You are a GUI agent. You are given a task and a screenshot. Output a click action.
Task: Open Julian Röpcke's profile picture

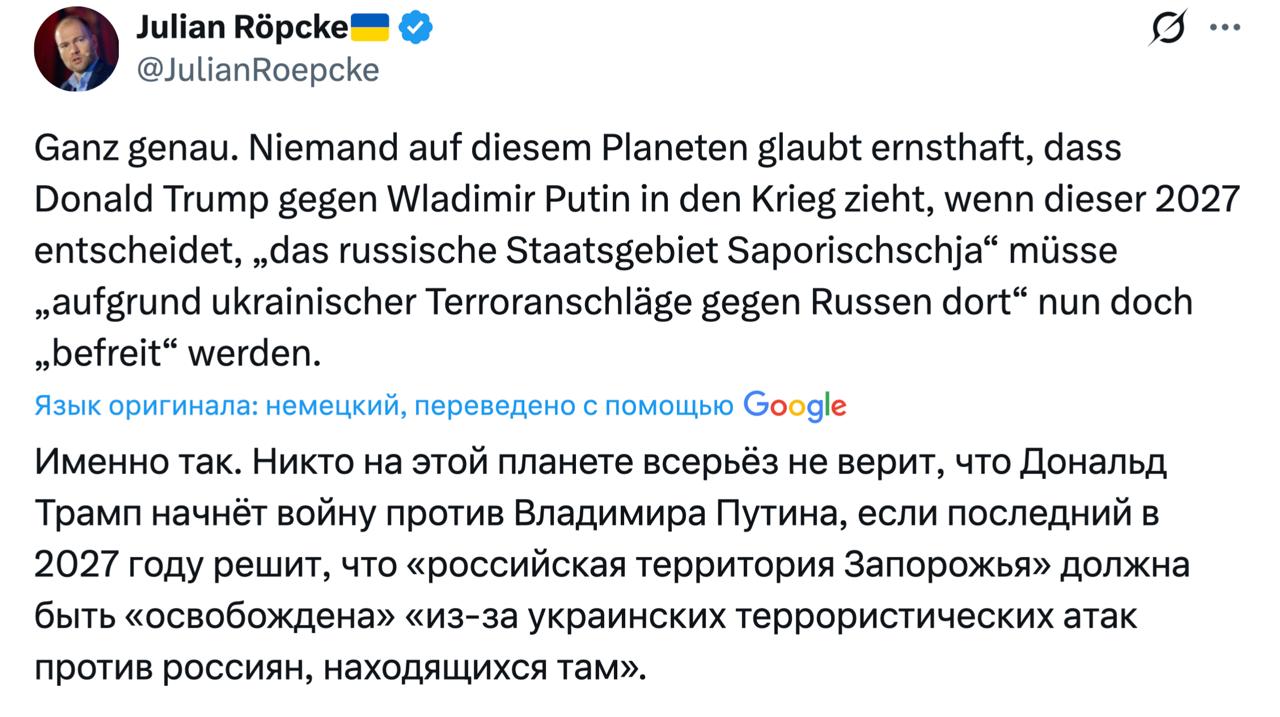pyautogui.click(x=75, y=48)
